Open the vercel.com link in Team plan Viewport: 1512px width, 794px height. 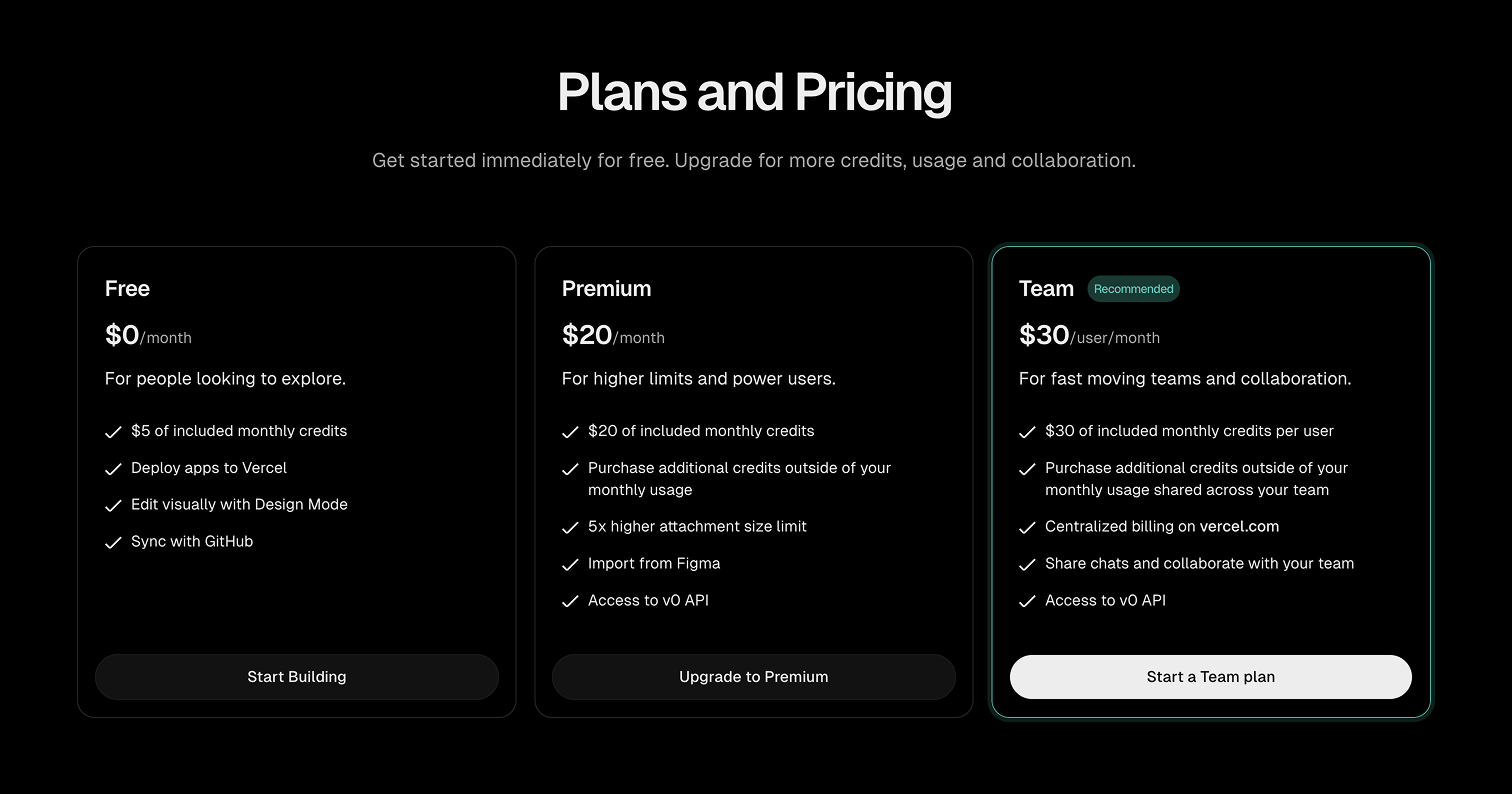click(x=1239, y=527)
